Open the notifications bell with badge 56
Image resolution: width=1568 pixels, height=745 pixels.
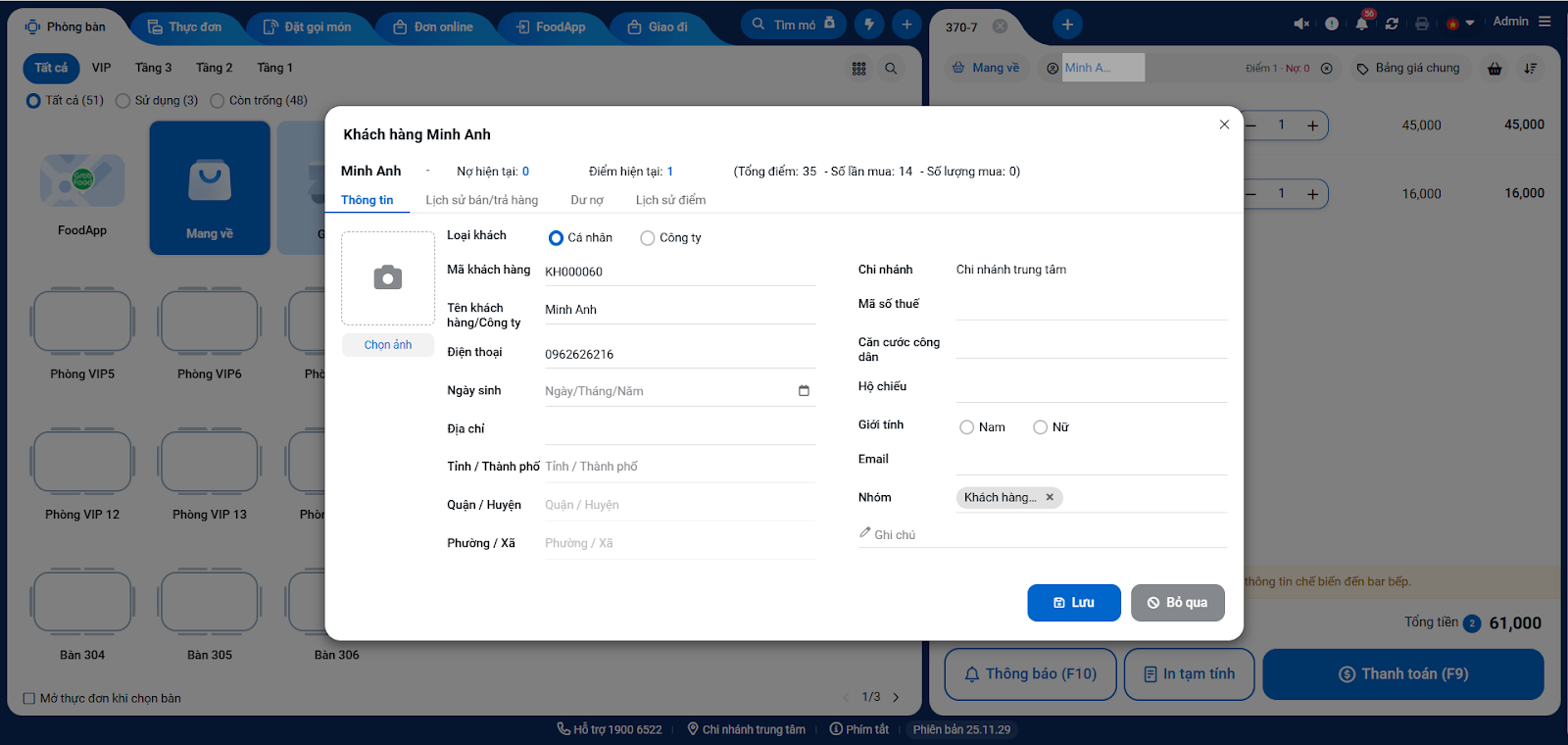(x=1362, y=24)
